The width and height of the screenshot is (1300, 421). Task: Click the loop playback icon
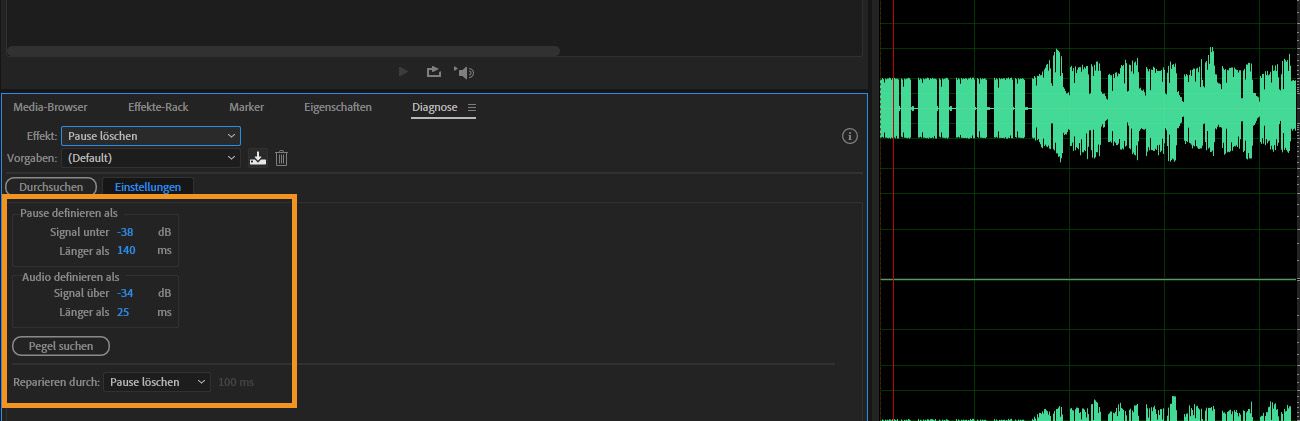coord(433,72)
